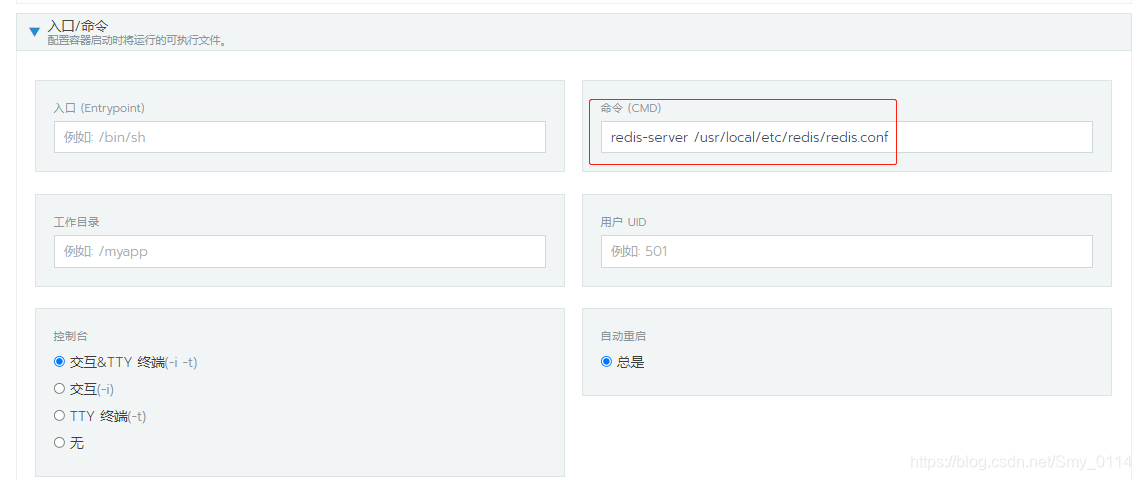Focus the 用户 UID input field

coord(846,251)
